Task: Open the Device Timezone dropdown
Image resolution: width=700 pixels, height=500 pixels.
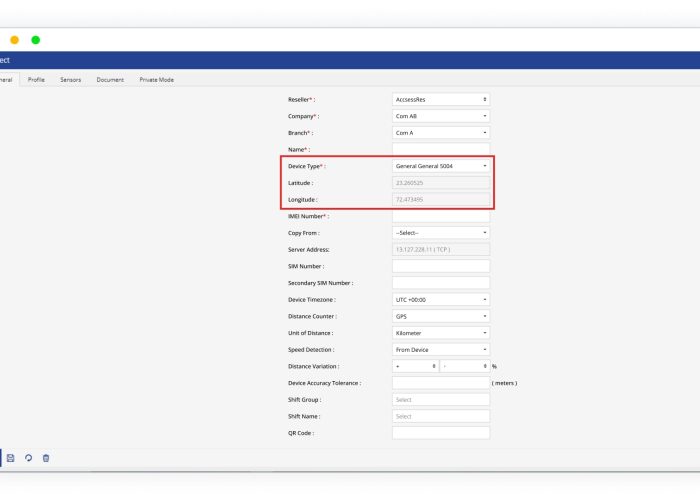Action: (x=441, y=299)
